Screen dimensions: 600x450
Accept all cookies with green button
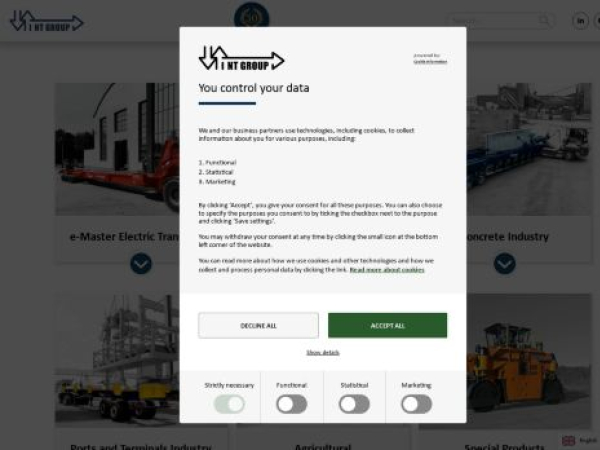pos(387,326)
